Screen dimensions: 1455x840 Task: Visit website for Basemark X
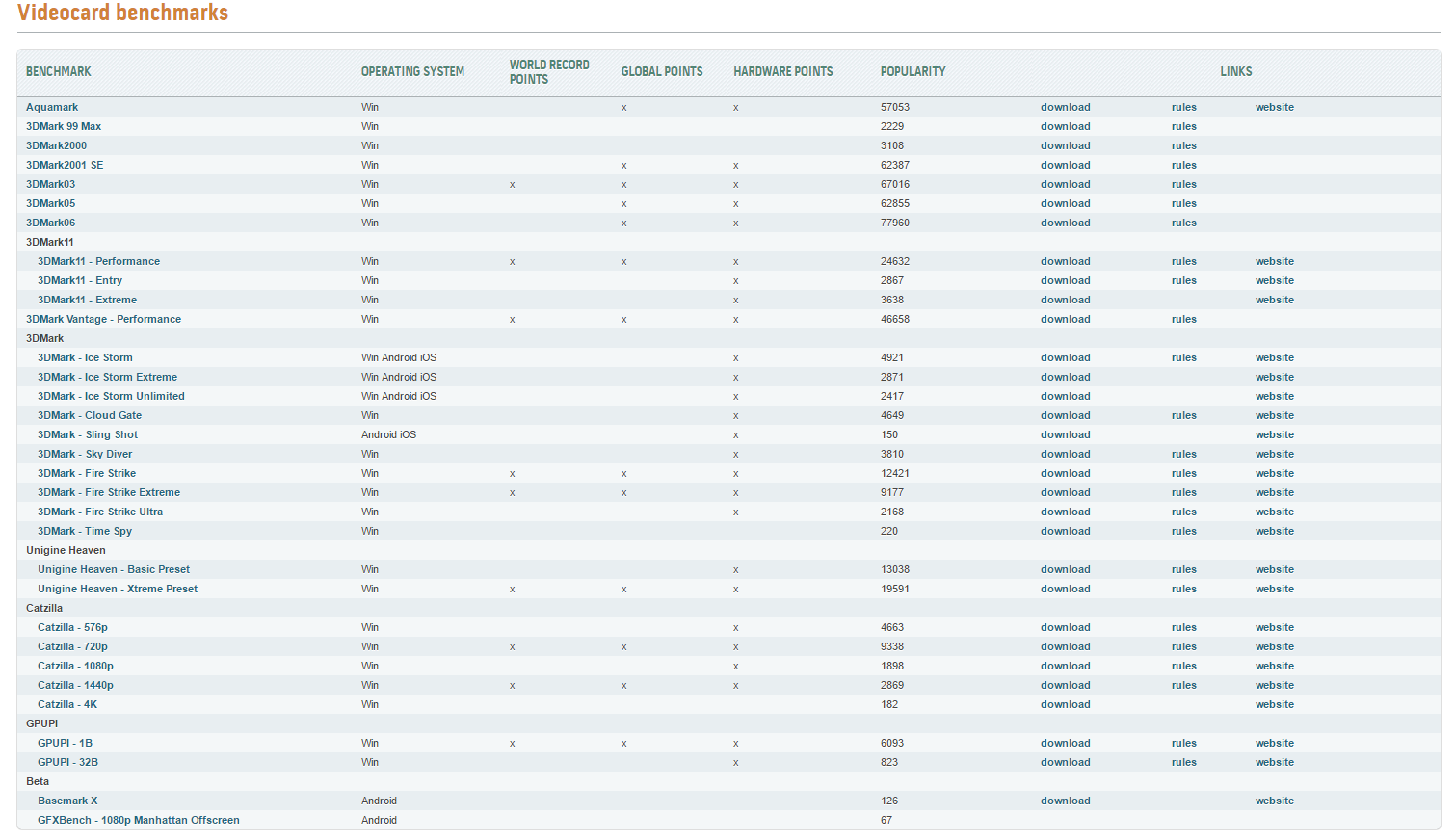[1274, 801]
